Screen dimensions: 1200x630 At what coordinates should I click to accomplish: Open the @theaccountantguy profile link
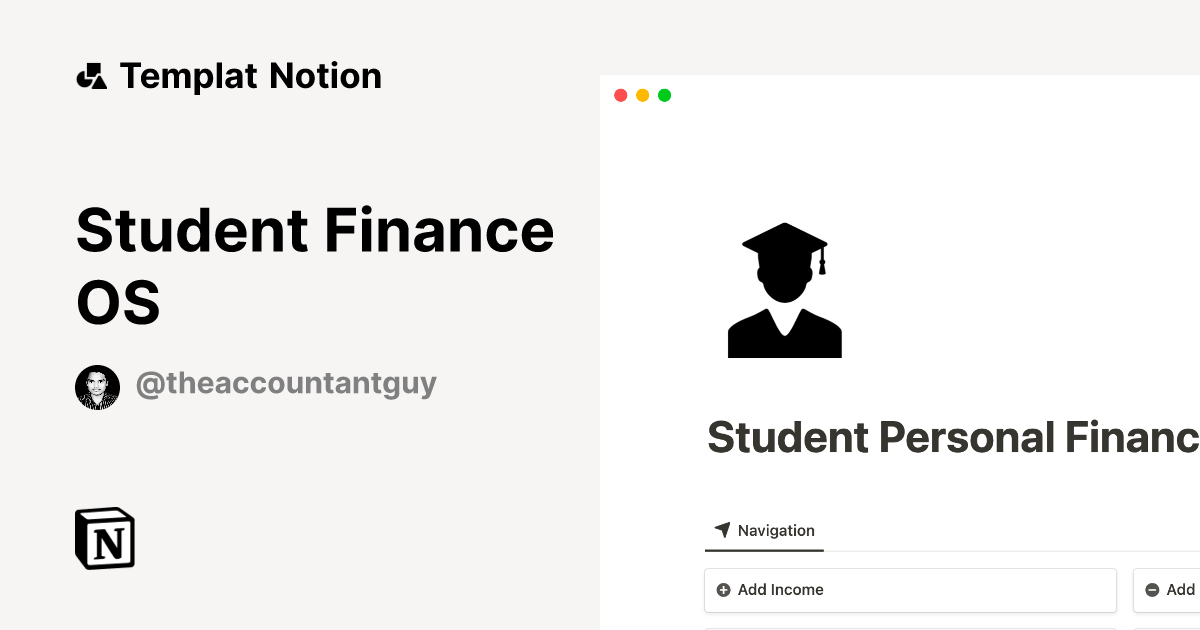pos(287,383)
